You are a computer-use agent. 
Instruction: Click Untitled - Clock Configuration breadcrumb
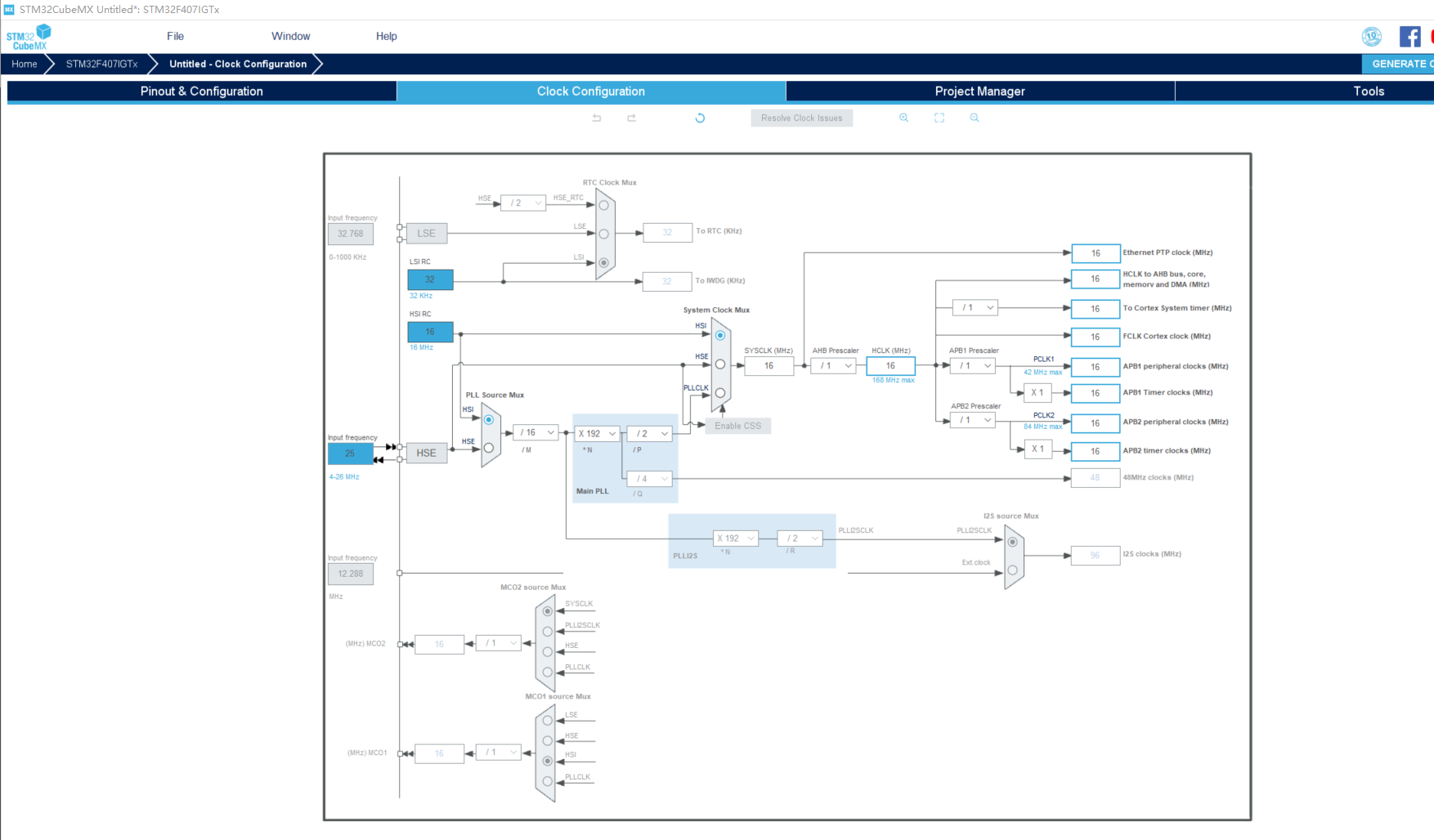[x=238, y=64]
